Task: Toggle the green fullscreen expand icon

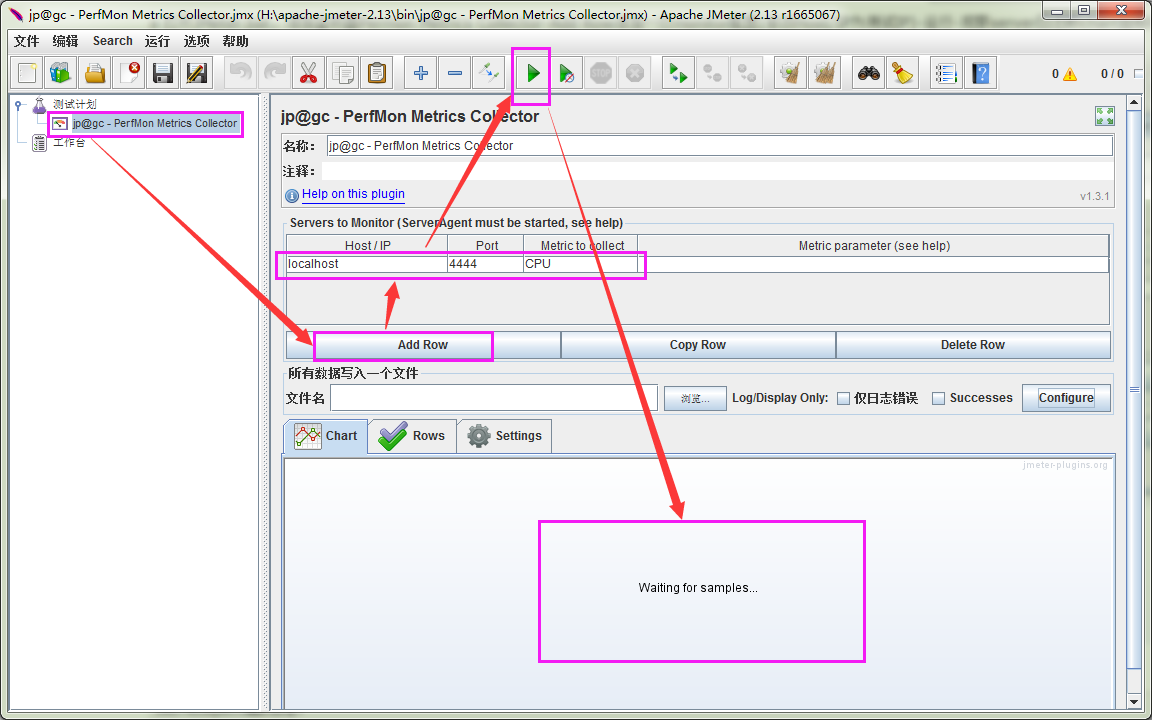Action: 1104,115
